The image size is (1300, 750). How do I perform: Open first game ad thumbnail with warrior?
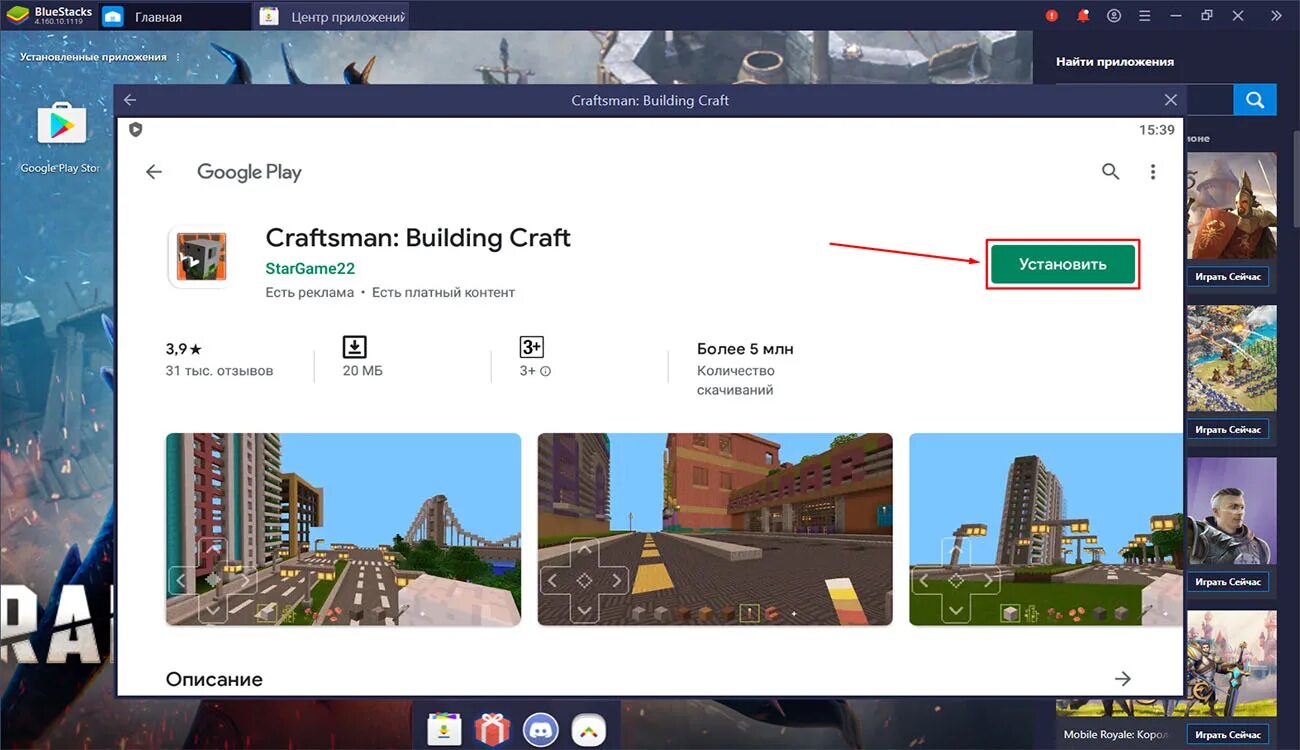tap(1231, 206)
